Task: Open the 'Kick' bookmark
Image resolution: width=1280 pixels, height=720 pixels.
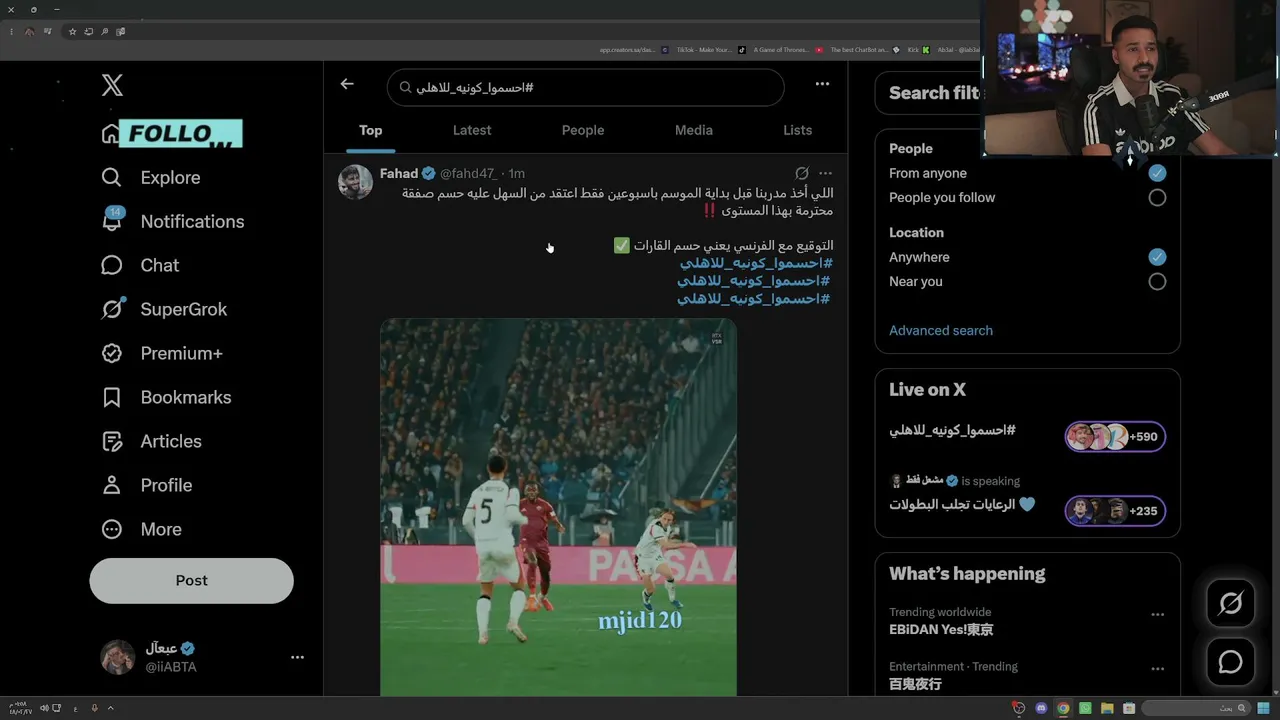Action: [x=918, y=49]
